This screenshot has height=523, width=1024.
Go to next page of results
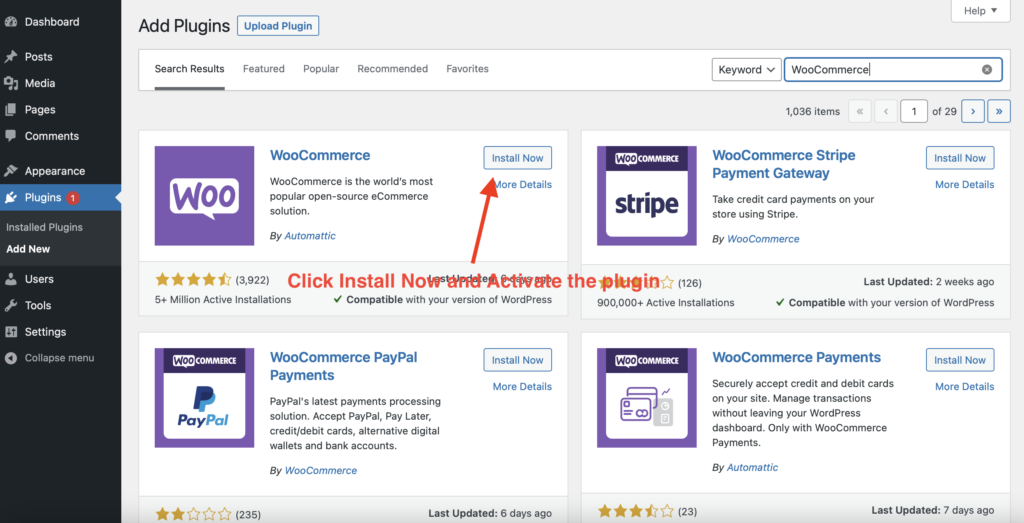[972, 111]
